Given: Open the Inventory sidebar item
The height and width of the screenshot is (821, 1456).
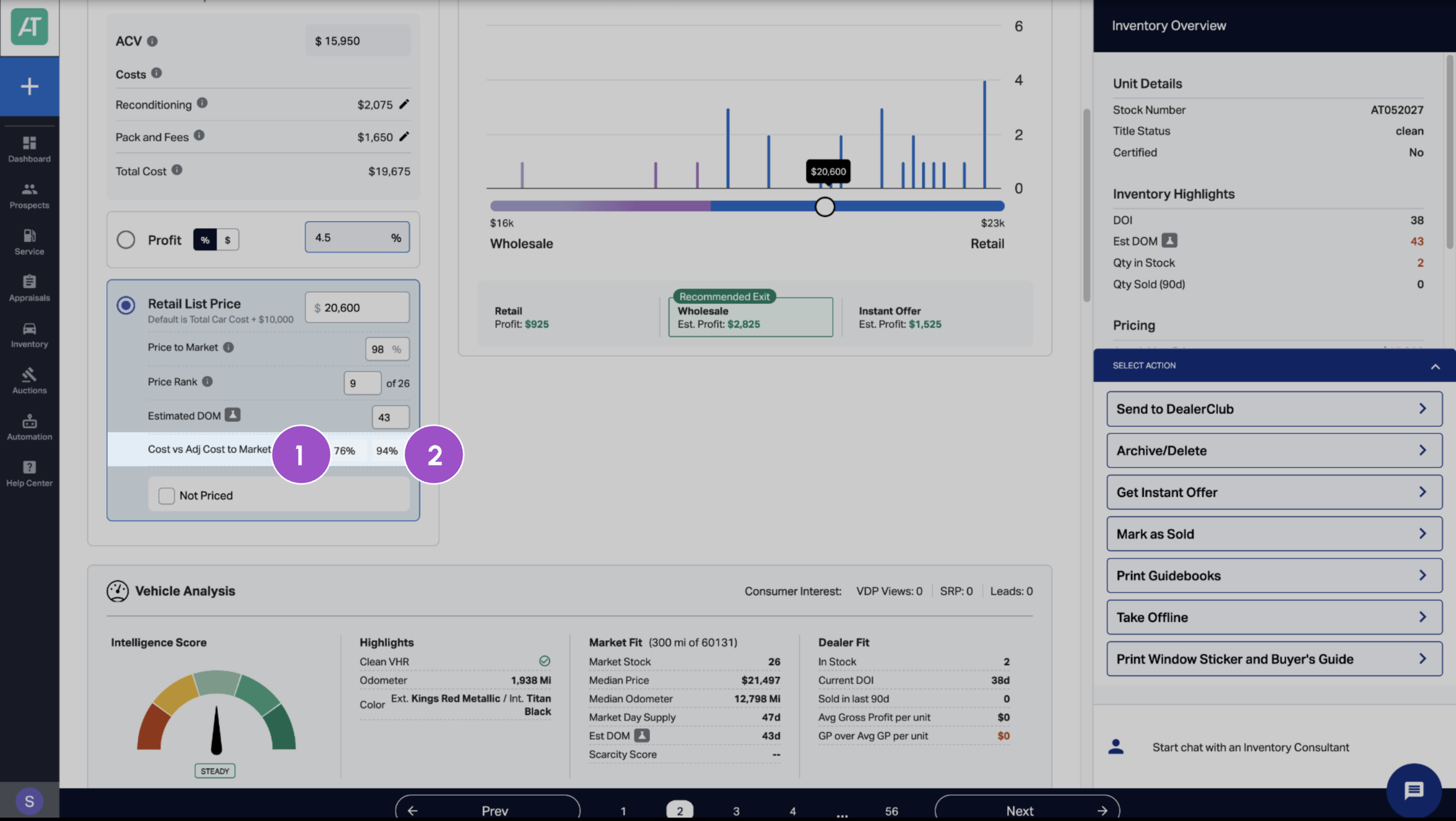Looking at the screenshot, I should [30, 335].
